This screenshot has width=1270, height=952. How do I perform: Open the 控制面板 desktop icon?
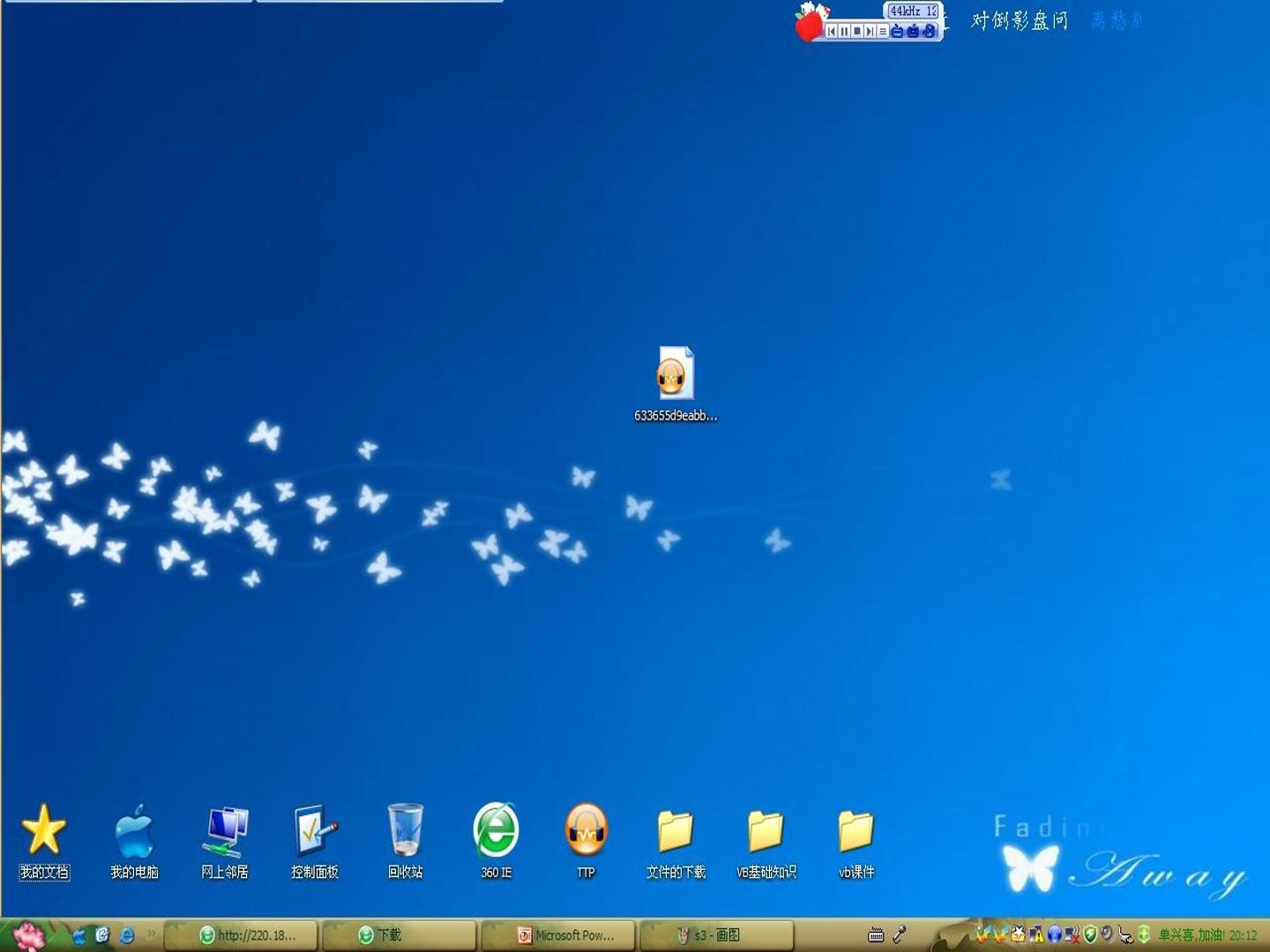(315, 840)
